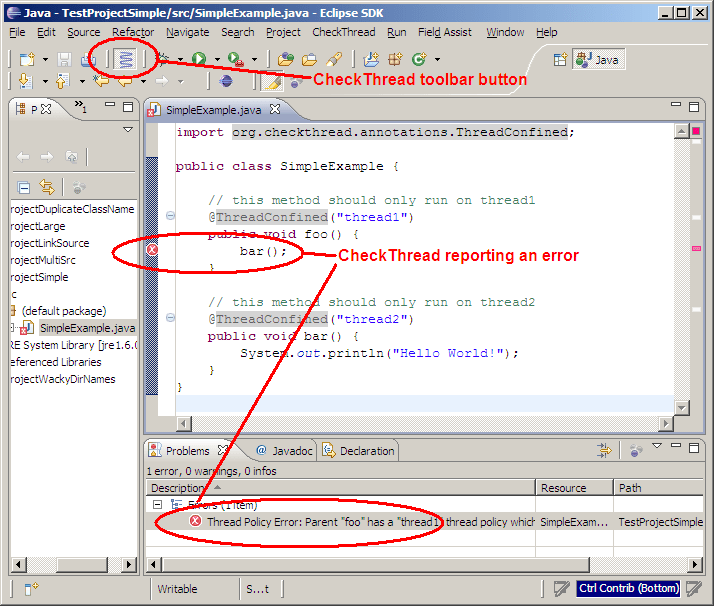Click the New Java Class icon

pyautogui.click(x=419, y=59)
